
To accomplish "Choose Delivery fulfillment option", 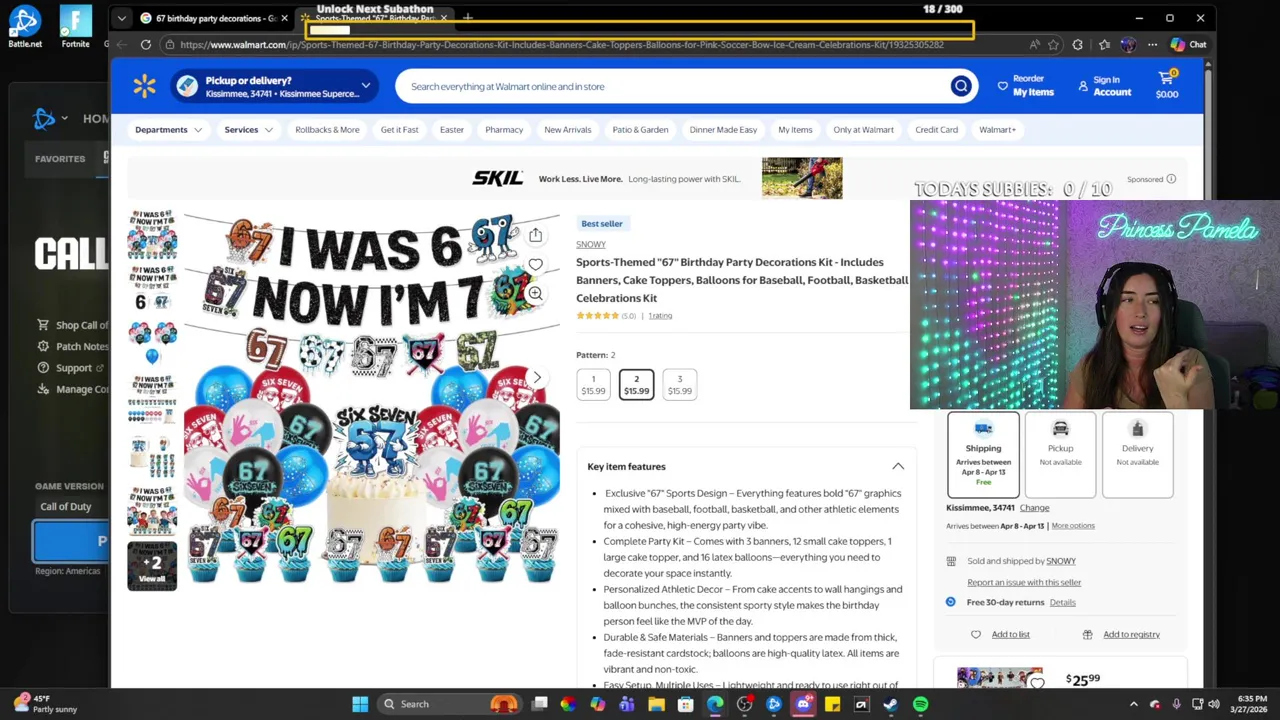I will [1137, 455].
